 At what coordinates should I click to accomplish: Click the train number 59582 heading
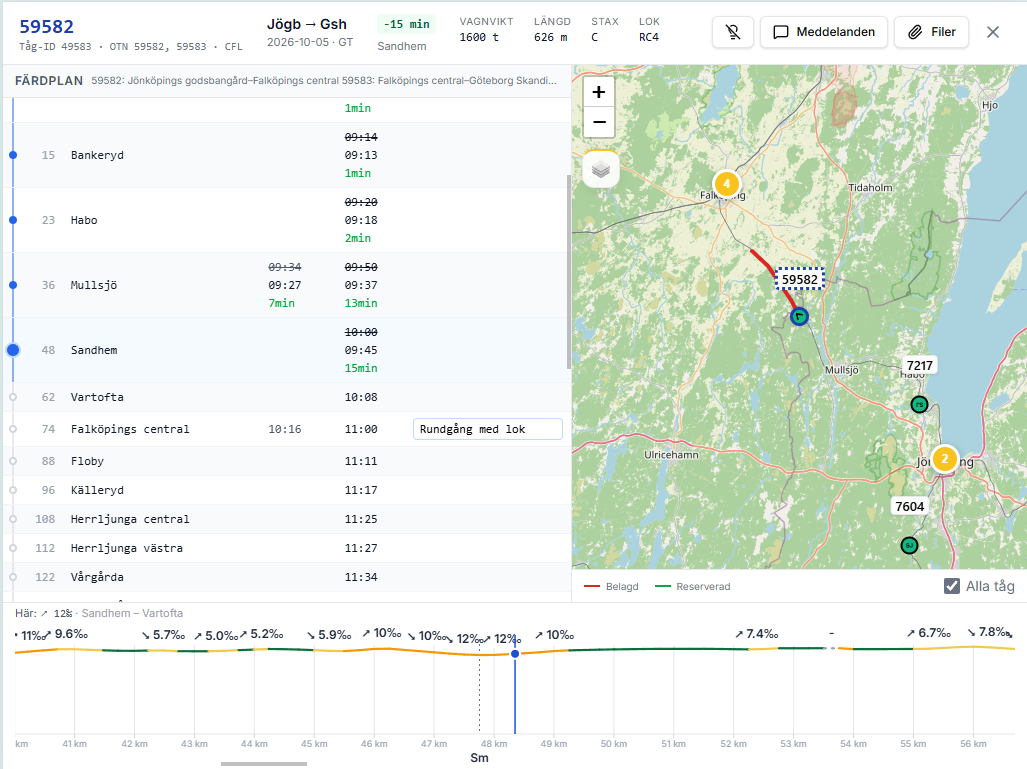coord(47,27)
